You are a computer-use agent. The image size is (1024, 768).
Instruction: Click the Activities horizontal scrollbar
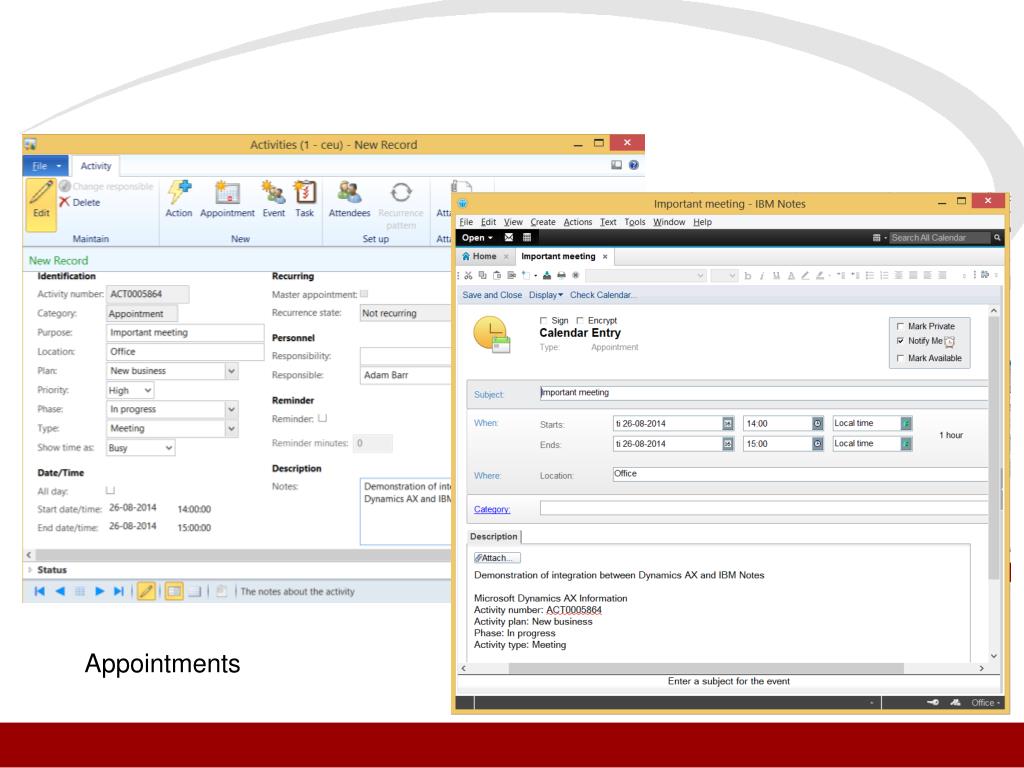tap(243, 555)
